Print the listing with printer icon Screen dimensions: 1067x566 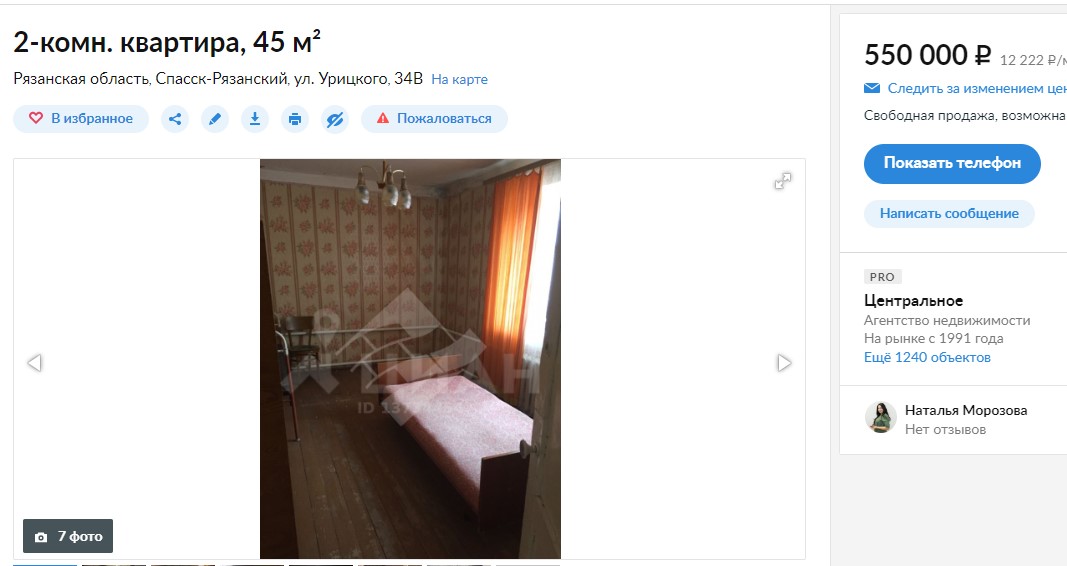point(295,119)
